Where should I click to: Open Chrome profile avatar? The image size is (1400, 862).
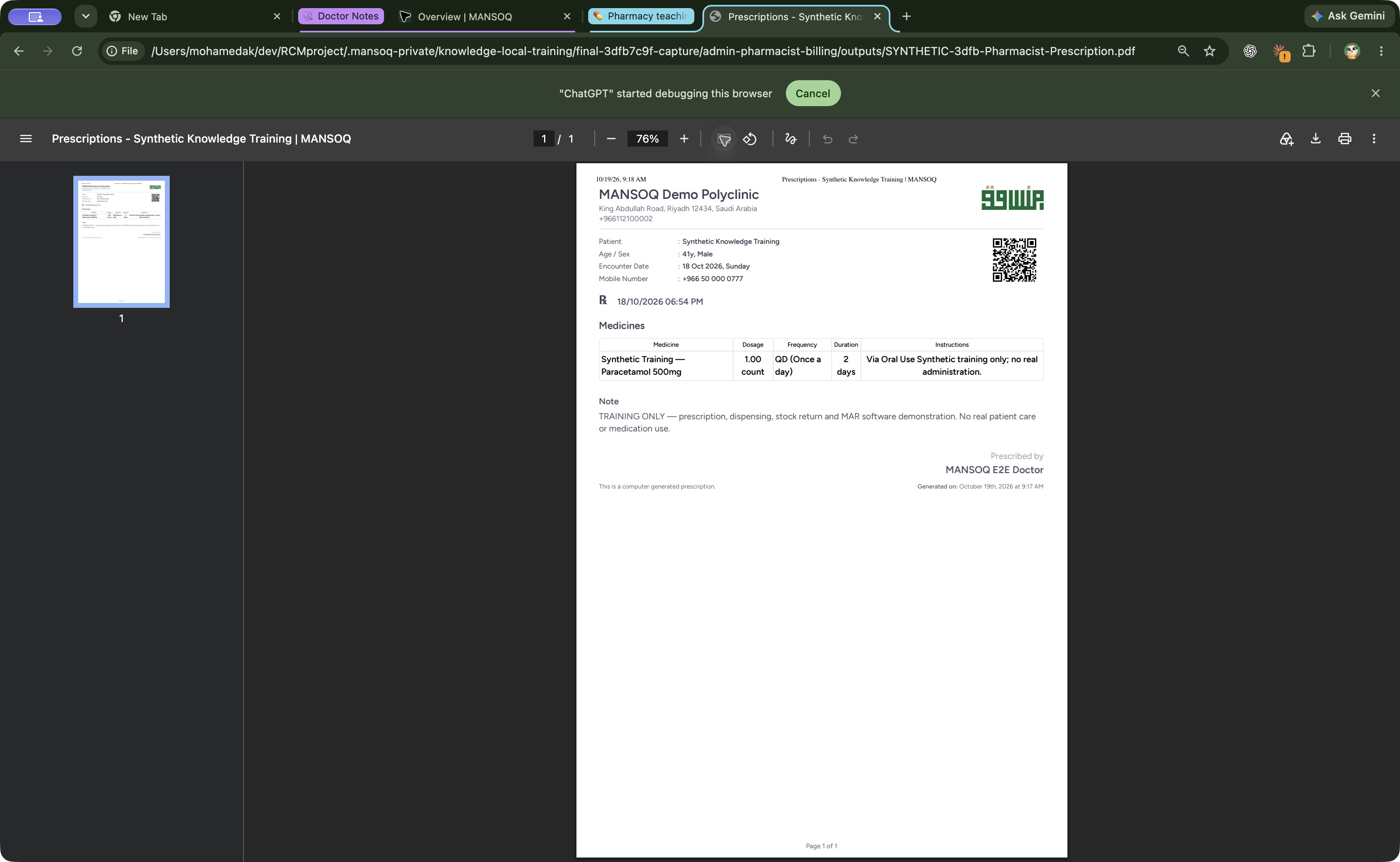click(x=1352, y=51)
